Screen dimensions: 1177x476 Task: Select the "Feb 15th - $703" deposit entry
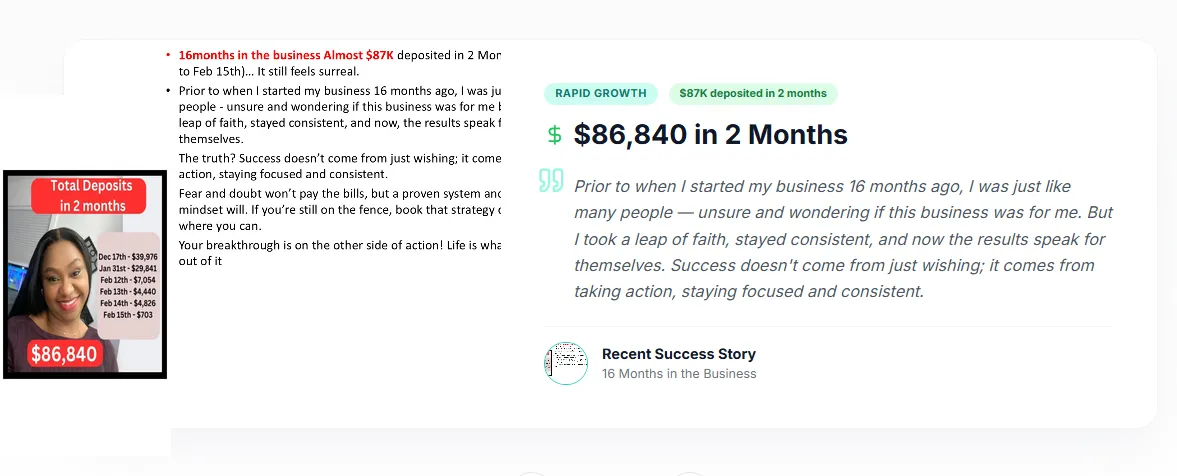129,315
